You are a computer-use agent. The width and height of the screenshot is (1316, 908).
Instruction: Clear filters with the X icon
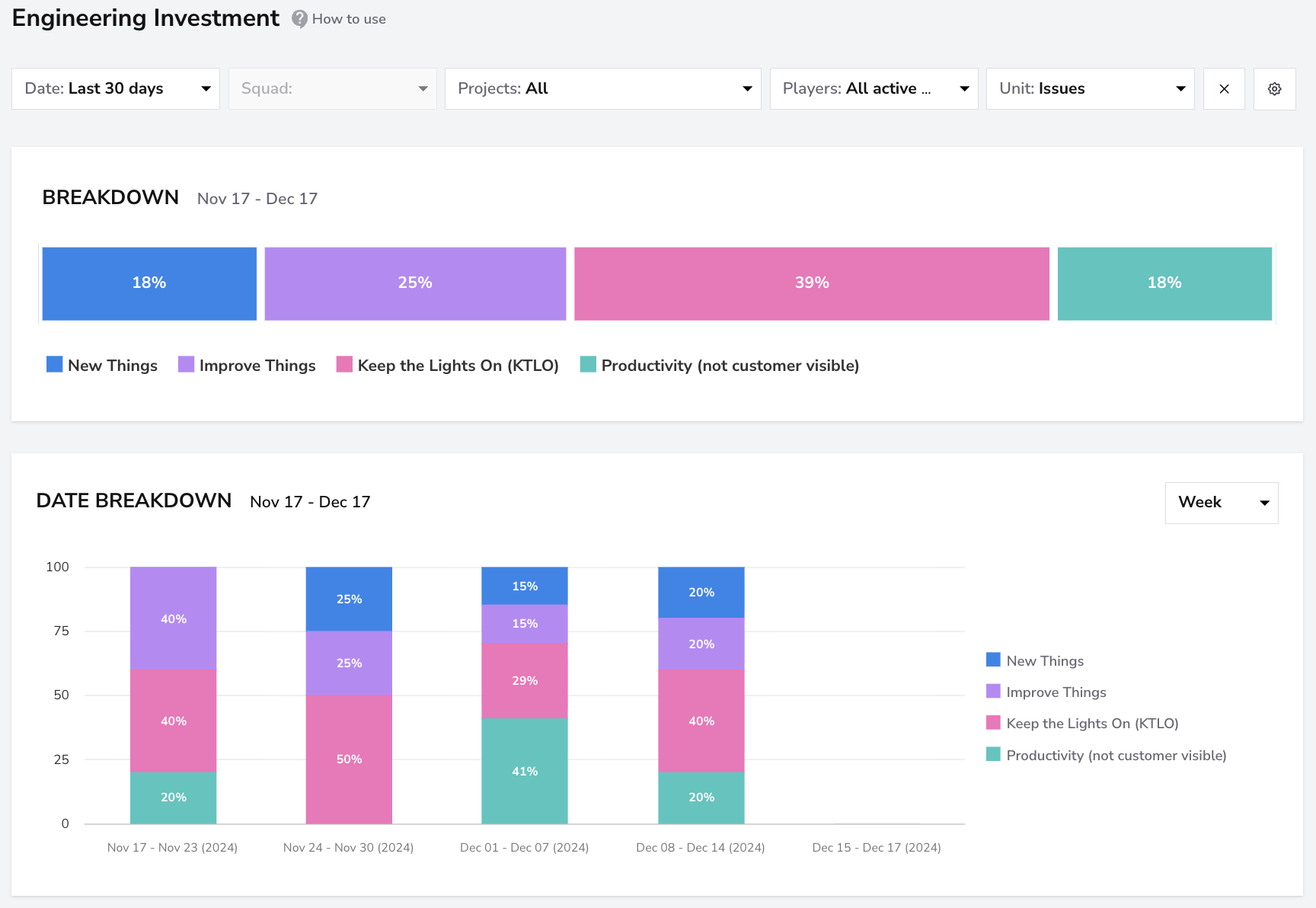(x=1224, y=89)
